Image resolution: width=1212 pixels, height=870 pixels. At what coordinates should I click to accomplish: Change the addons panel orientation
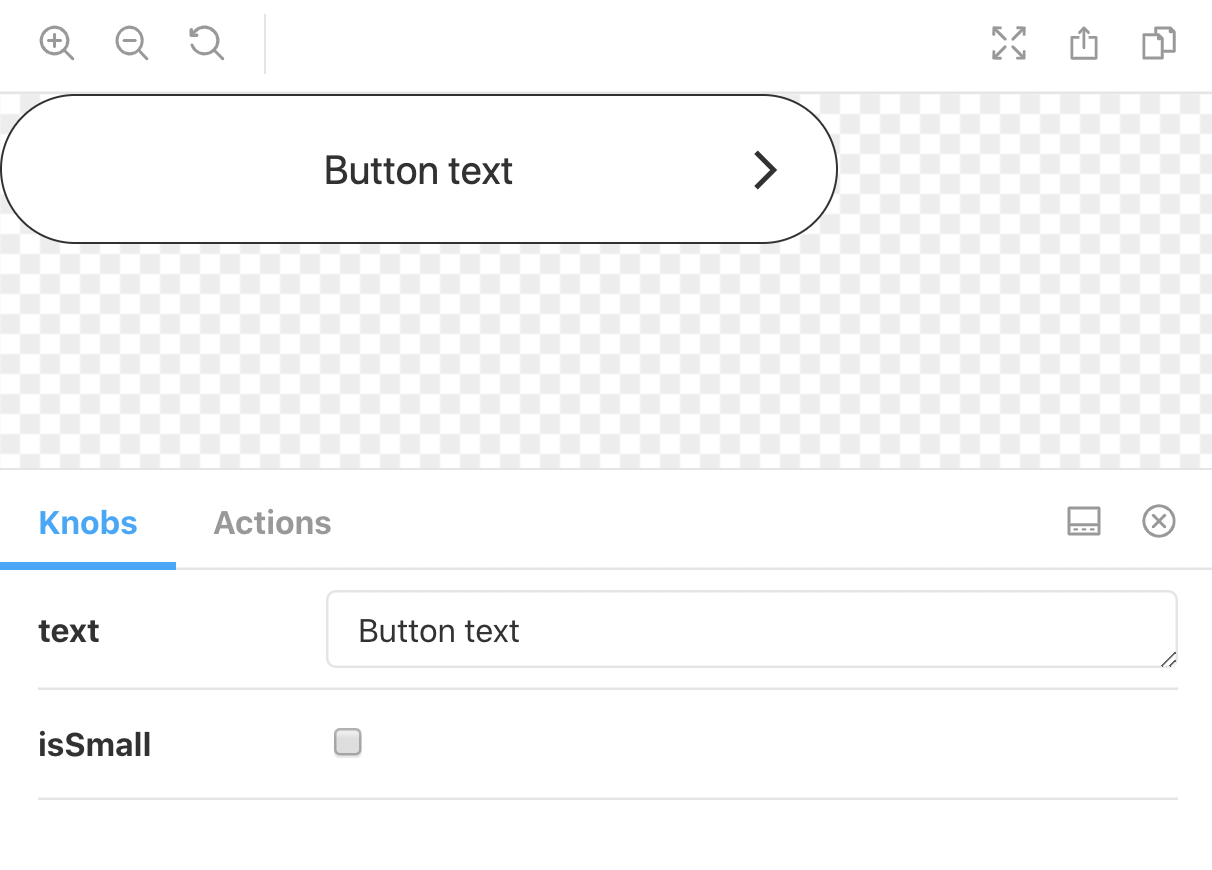[1084, 521]
